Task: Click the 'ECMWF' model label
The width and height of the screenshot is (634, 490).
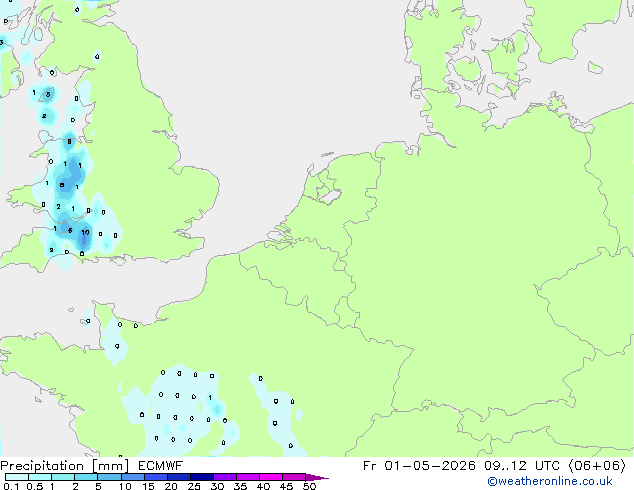Action: tap(161, 466)
